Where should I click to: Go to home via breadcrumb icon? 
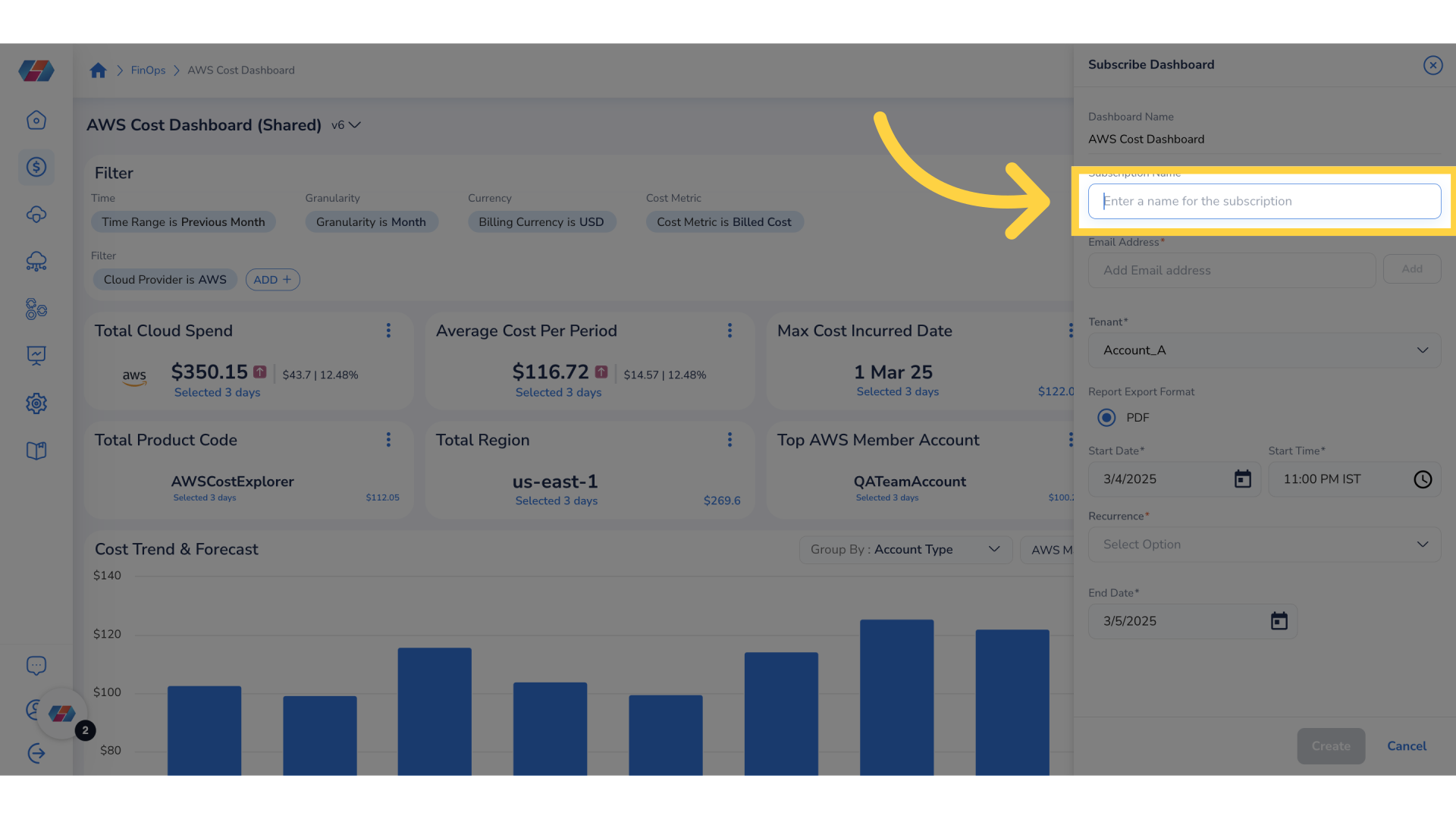pos(98,71)
